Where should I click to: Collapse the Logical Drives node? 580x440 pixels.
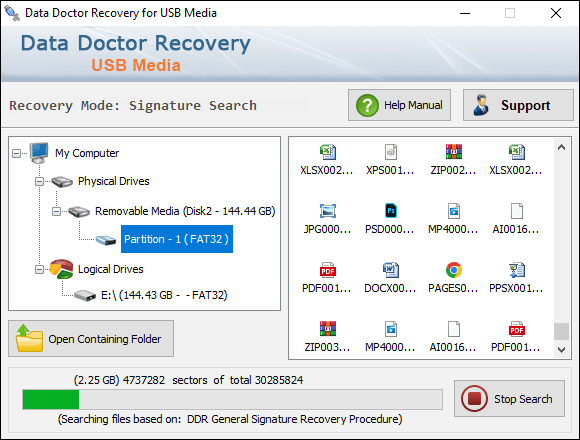(39, 269)
